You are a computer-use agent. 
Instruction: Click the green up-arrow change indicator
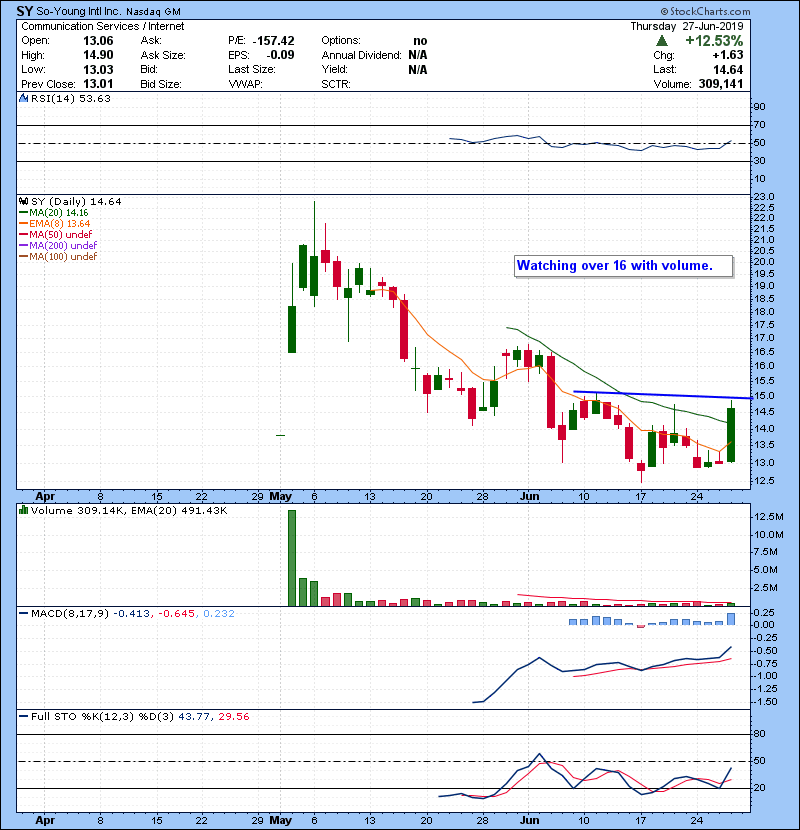pyautogui.click(x=661, y=41)
